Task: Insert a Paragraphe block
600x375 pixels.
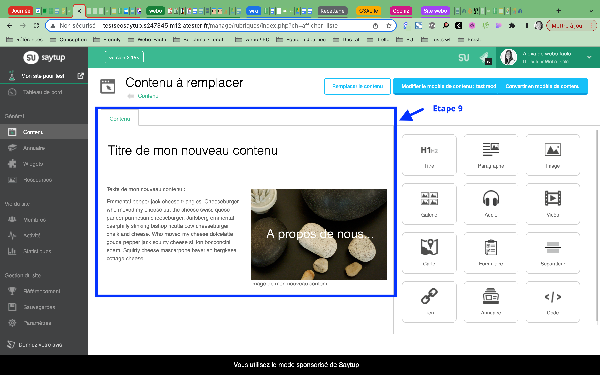Action: tap(491, 155)
